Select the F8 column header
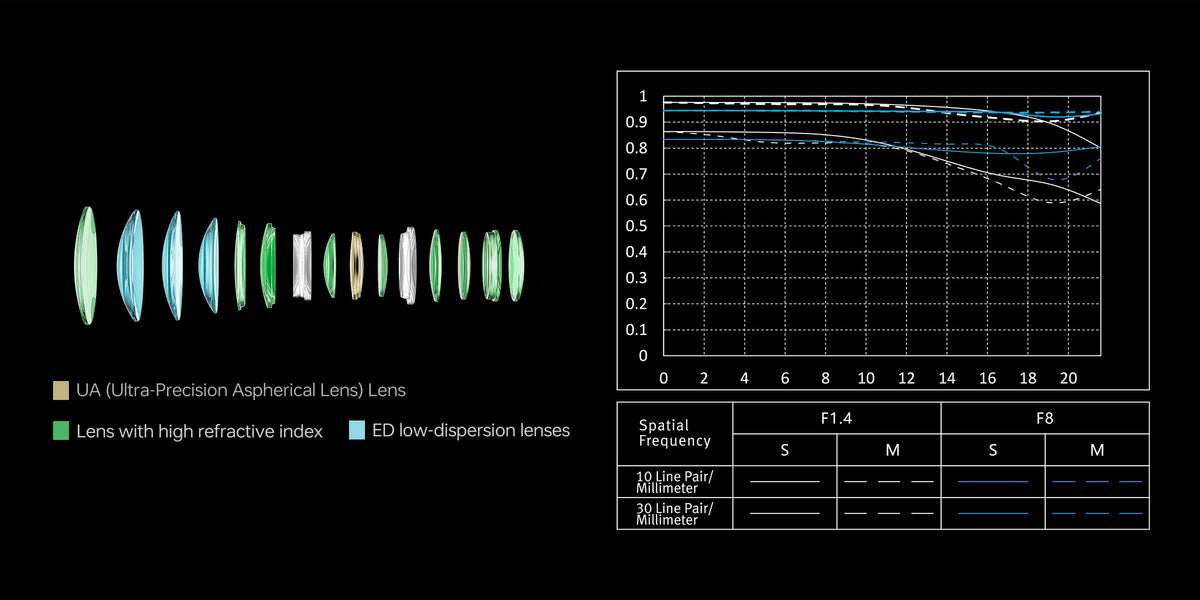Viewport: 1200px width, 600px height. click(1044, 418)
